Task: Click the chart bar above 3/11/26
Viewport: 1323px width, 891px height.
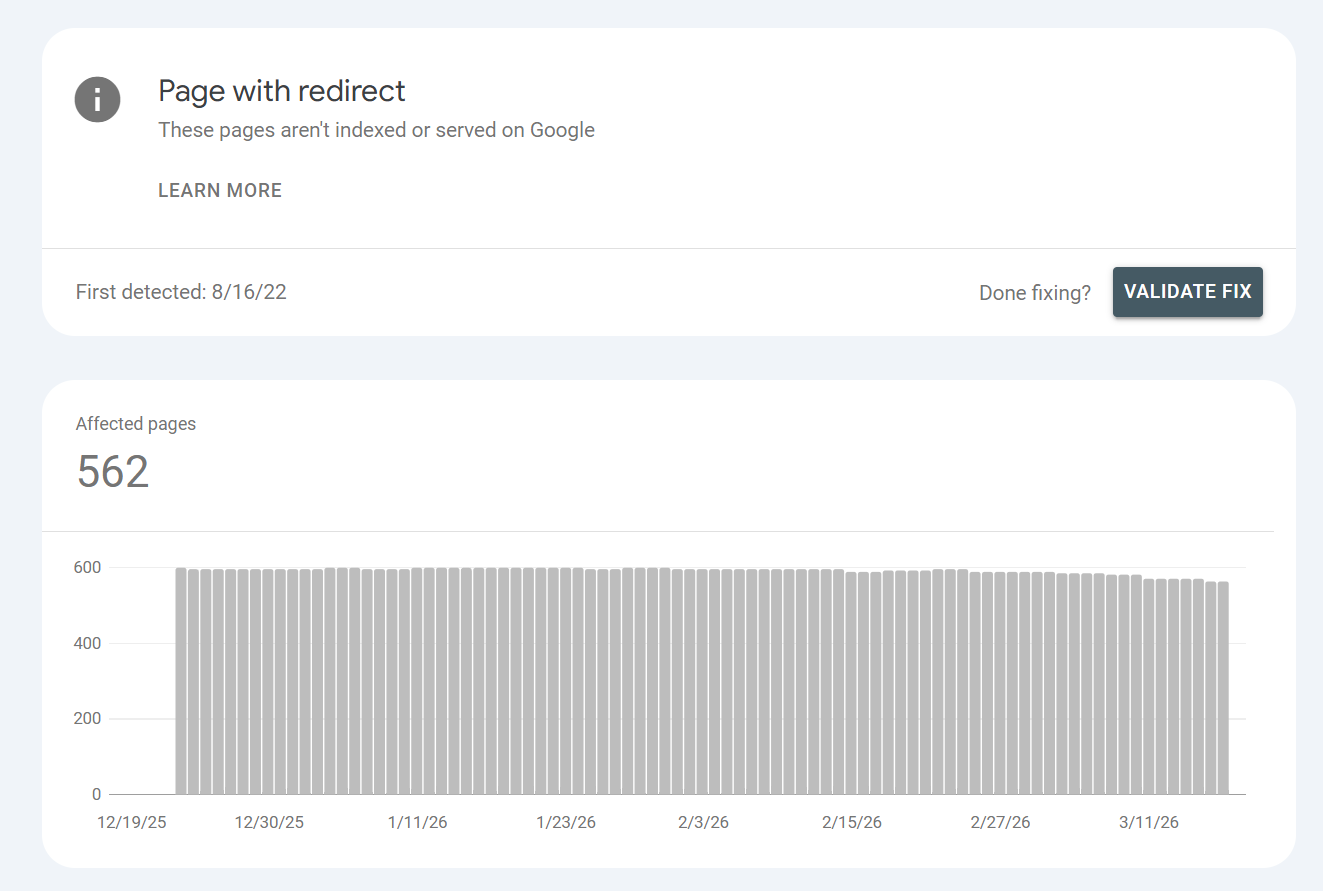Action: point(1147,680)
